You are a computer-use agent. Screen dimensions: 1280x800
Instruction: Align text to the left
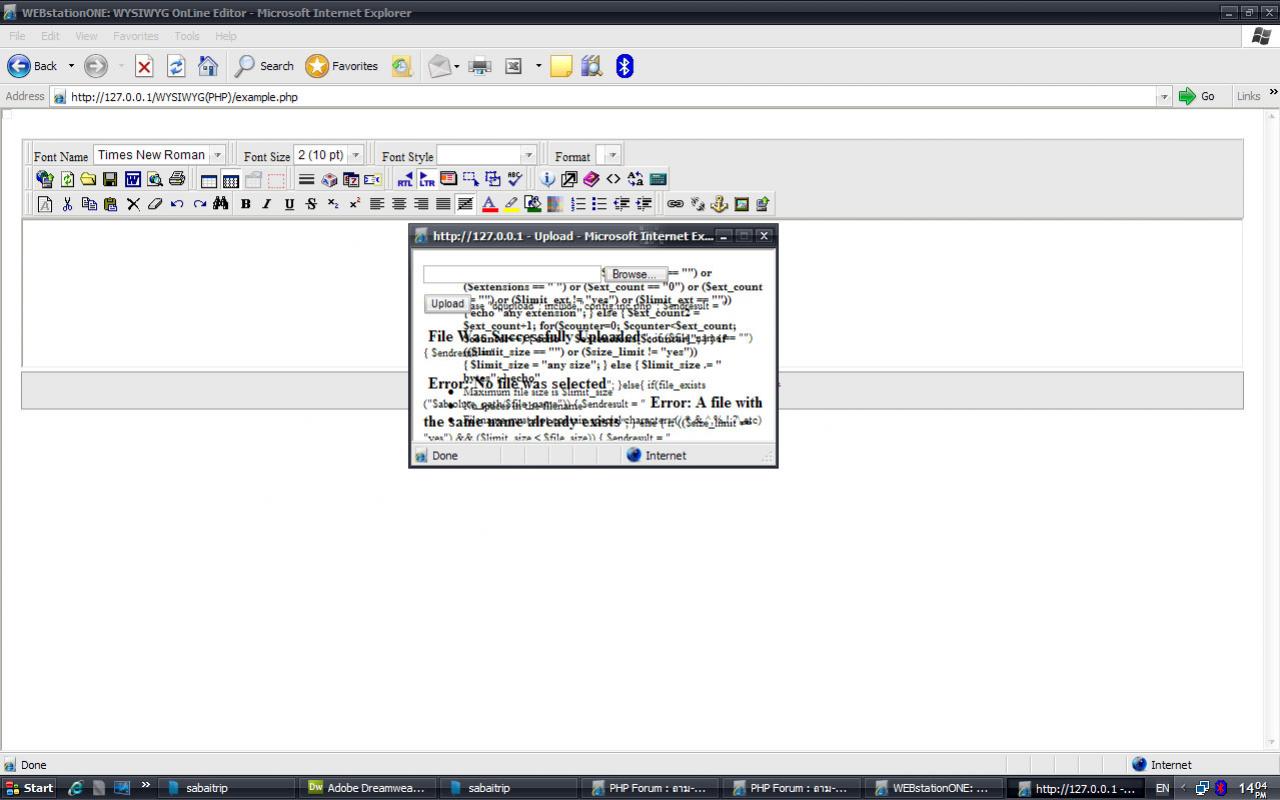[x=377, y=204]
